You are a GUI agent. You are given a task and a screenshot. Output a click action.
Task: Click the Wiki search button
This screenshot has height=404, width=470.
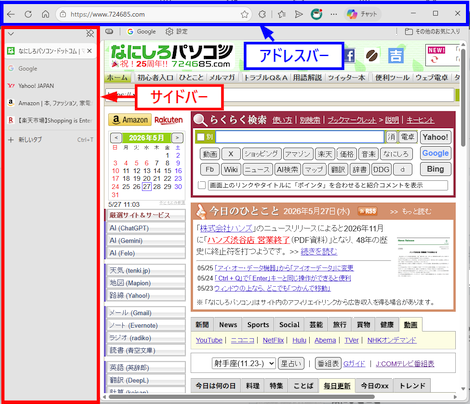231,170
